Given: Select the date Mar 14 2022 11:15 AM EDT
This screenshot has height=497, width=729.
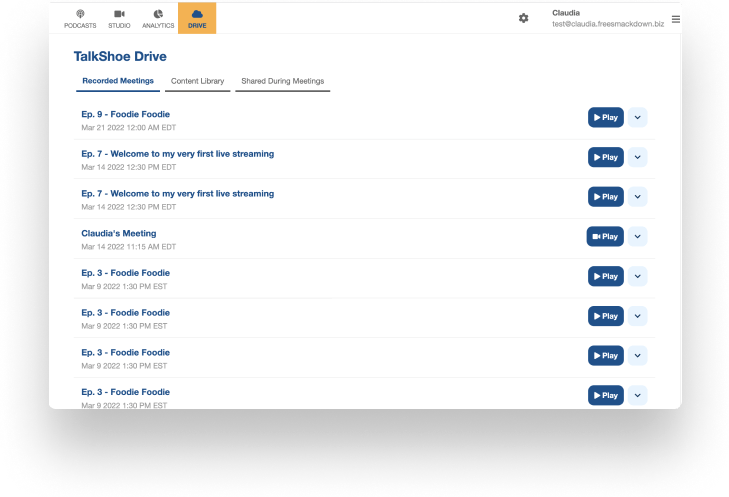Looking at the screenshot, I should tap(129, 247).
